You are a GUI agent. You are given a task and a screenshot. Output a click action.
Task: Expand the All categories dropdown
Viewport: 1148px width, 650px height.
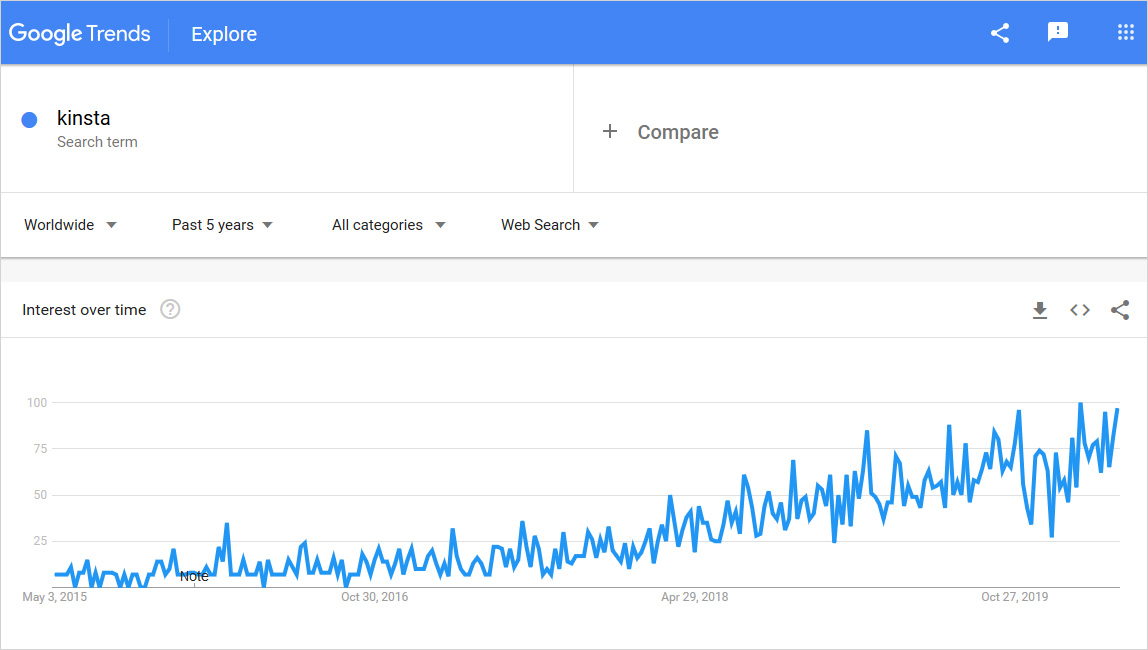(388, 225)
